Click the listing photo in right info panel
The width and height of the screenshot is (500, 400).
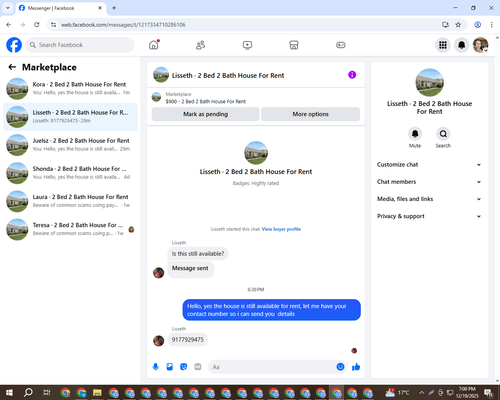click(x=429, y=83)
